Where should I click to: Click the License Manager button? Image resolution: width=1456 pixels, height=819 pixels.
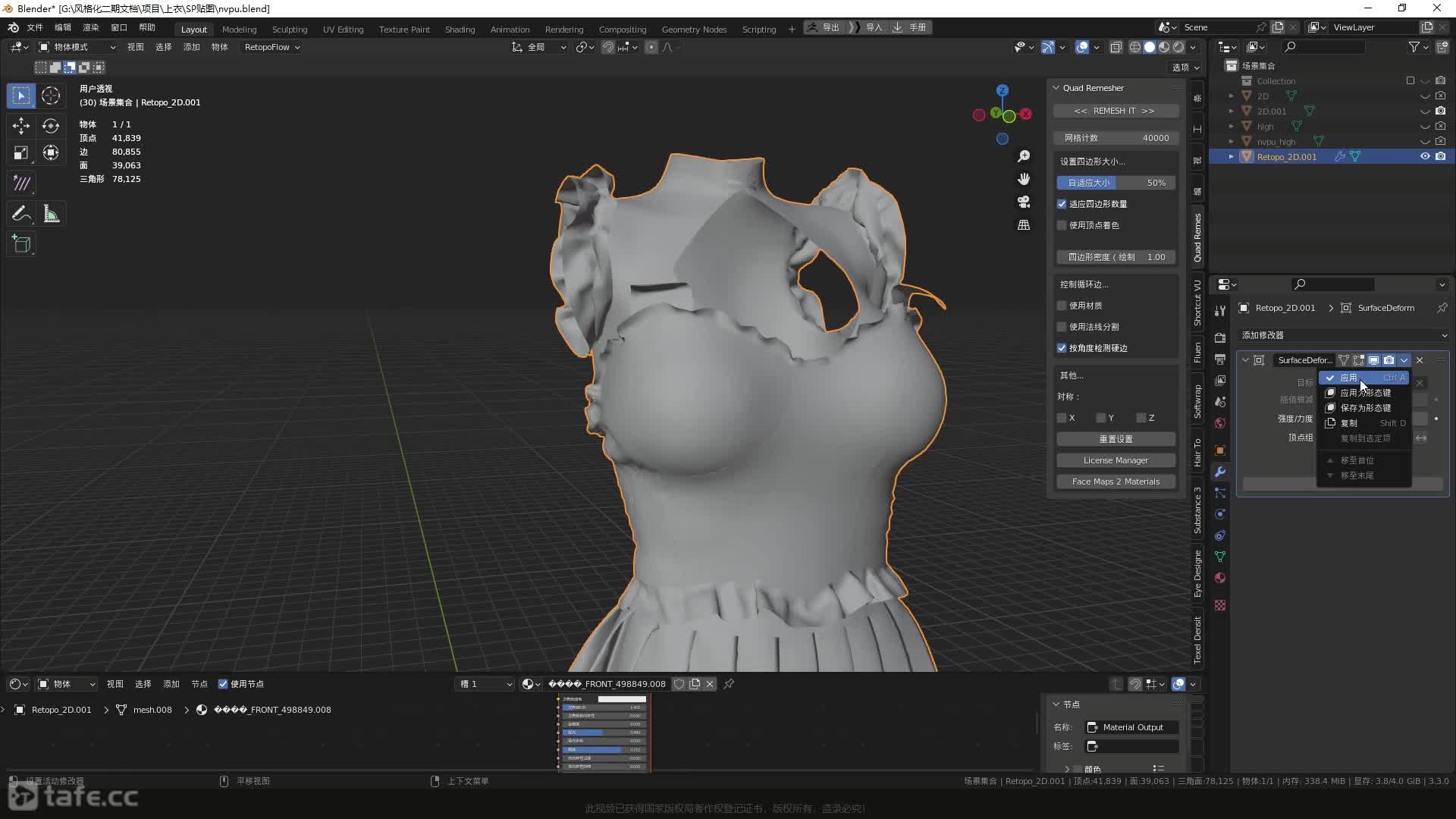click(x=1116, y=460)
